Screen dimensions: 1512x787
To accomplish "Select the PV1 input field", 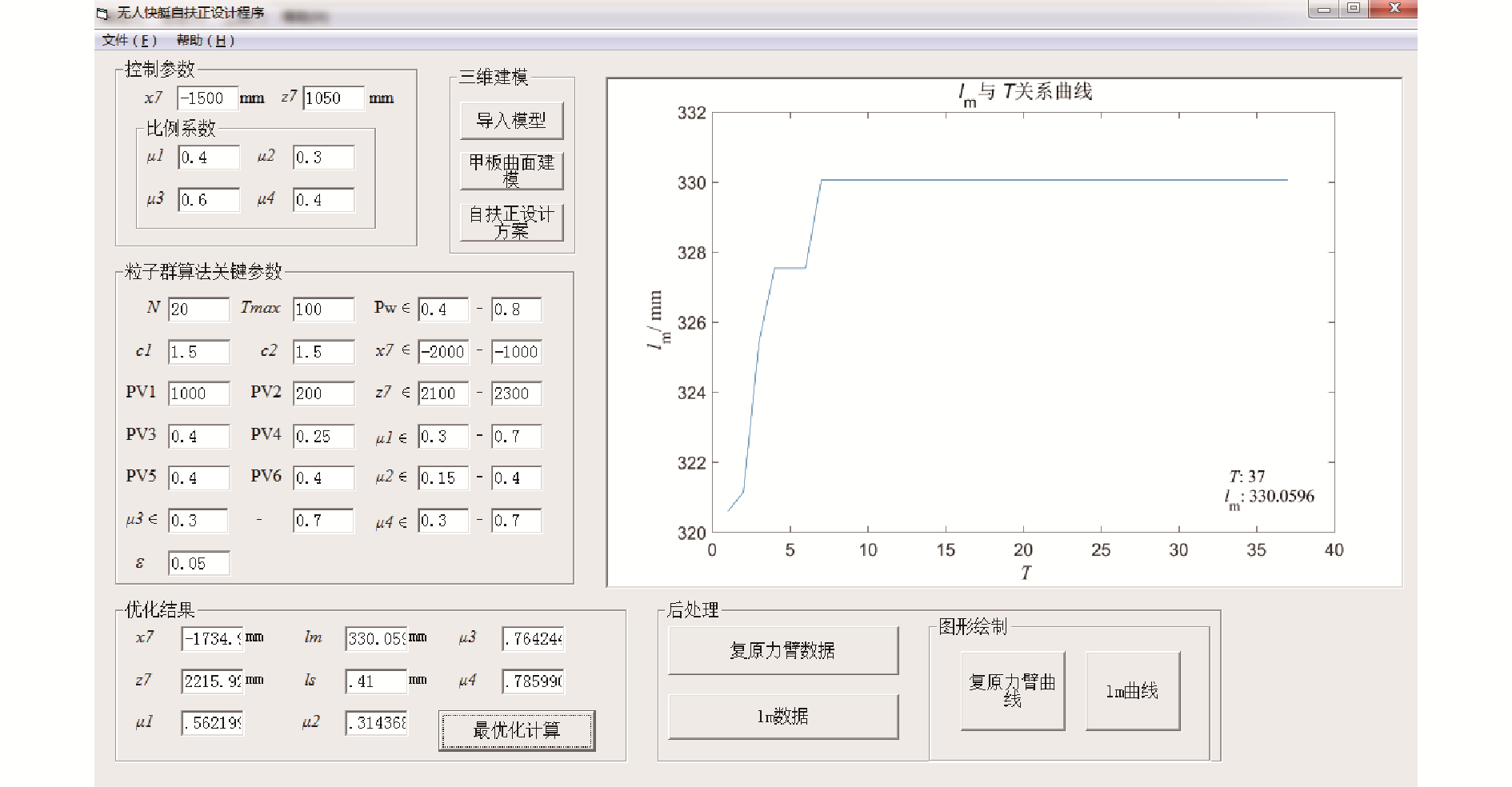I will (198, 393).
